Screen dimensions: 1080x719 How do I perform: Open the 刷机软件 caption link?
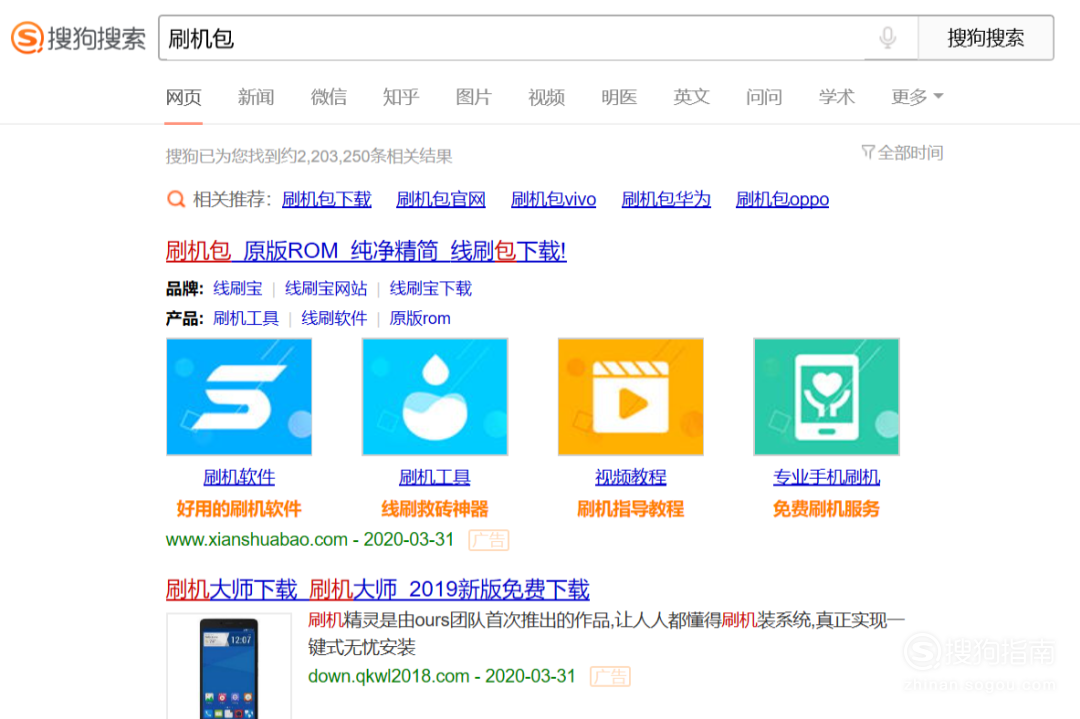coord(239,477)
